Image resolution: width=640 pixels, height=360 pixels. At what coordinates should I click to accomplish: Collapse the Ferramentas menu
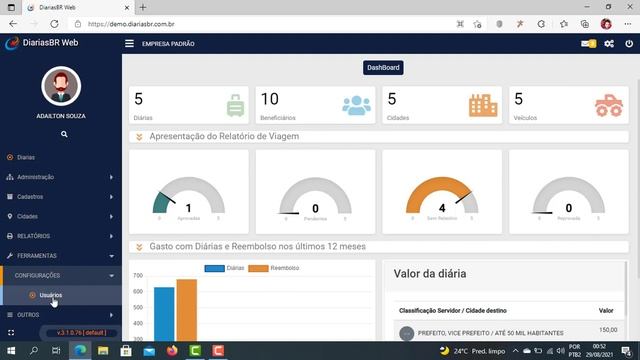[x=61, y=256]
